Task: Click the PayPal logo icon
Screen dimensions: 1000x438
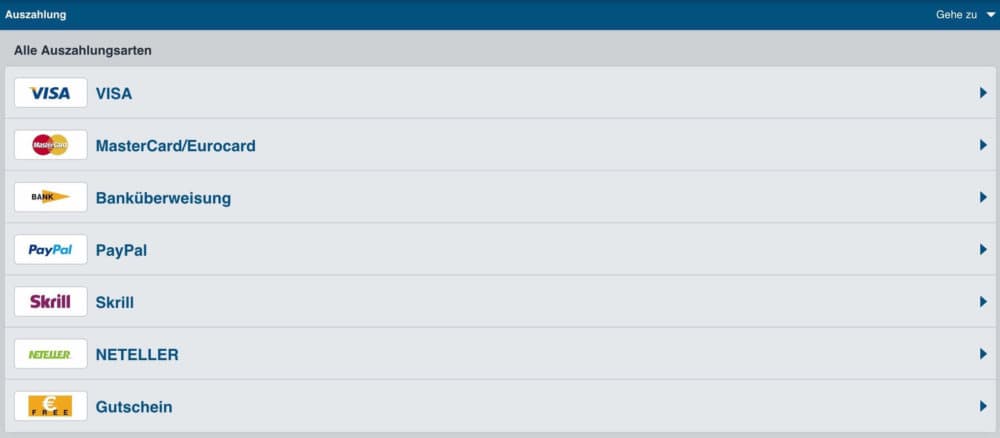Action: pos(50,249)
